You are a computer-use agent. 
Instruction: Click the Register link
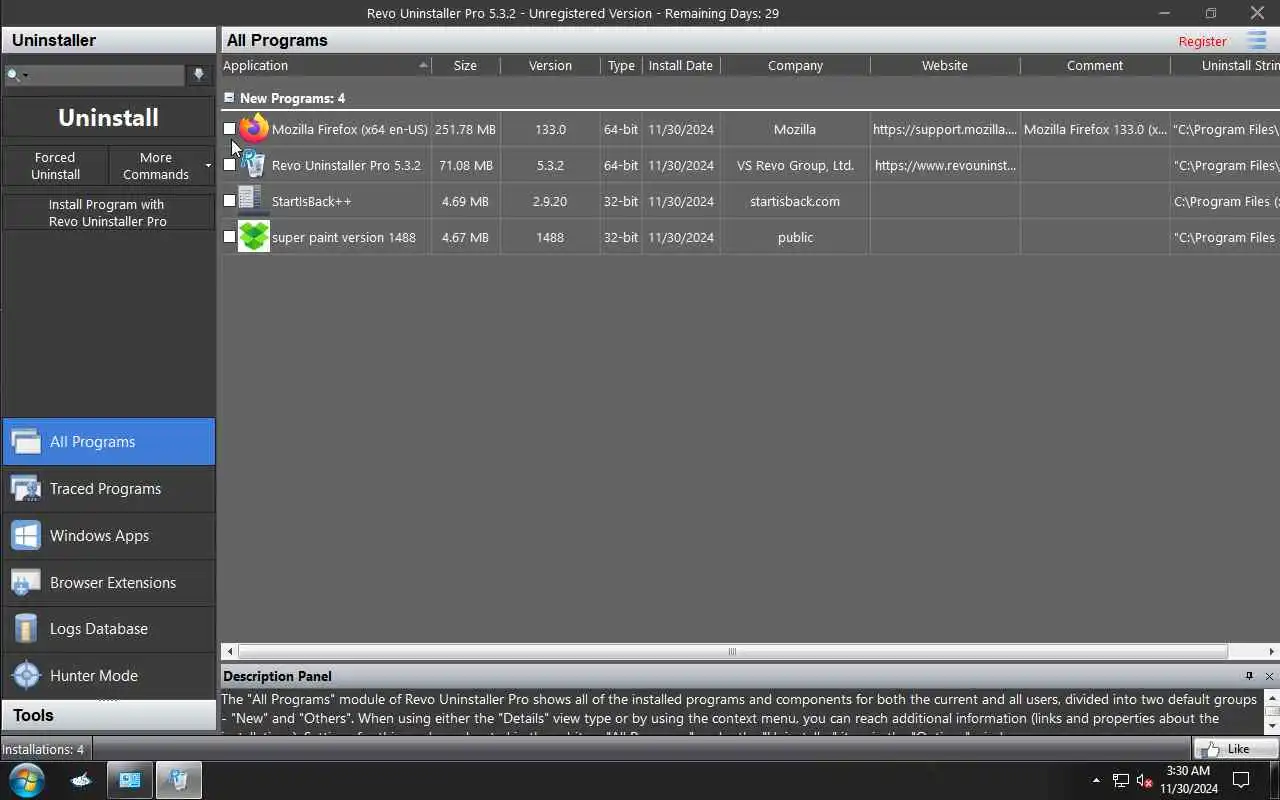click(x=1202, y=41)
